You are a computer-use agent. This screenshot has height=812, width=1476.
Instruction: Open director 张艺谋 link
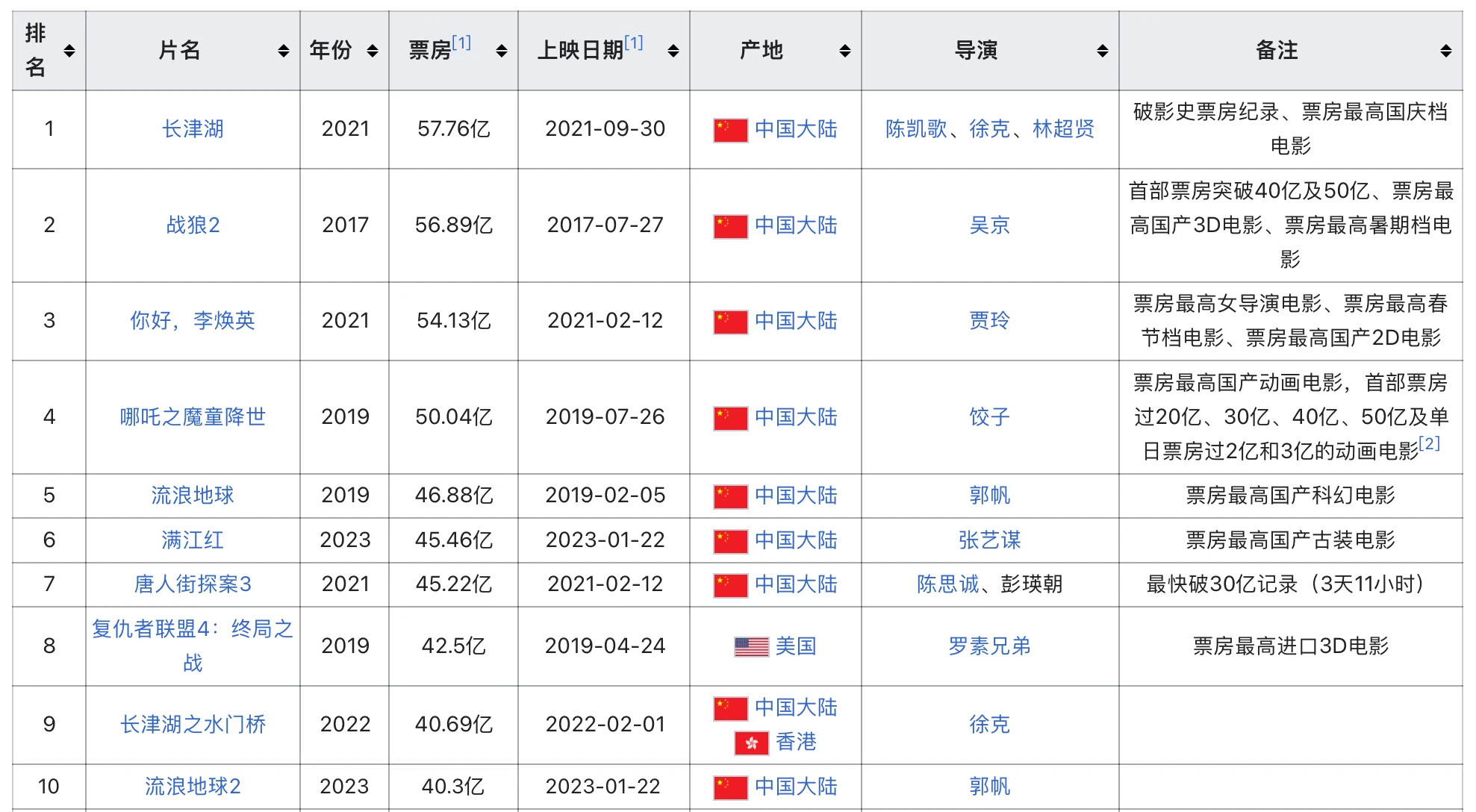pos(990,540)
